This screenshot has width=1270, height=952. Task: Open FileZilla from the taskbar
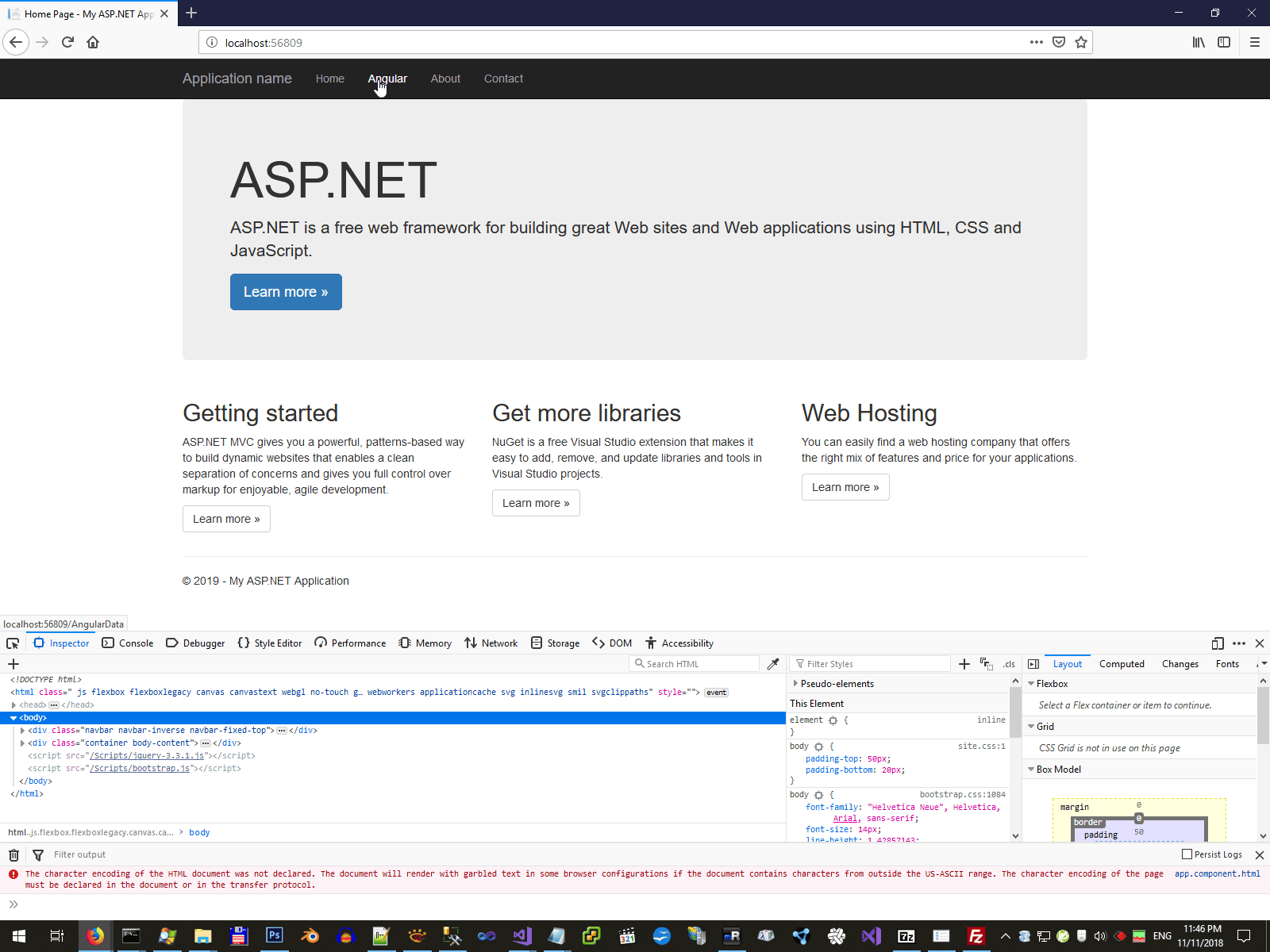pyautogui.click(x=976, y=936)
